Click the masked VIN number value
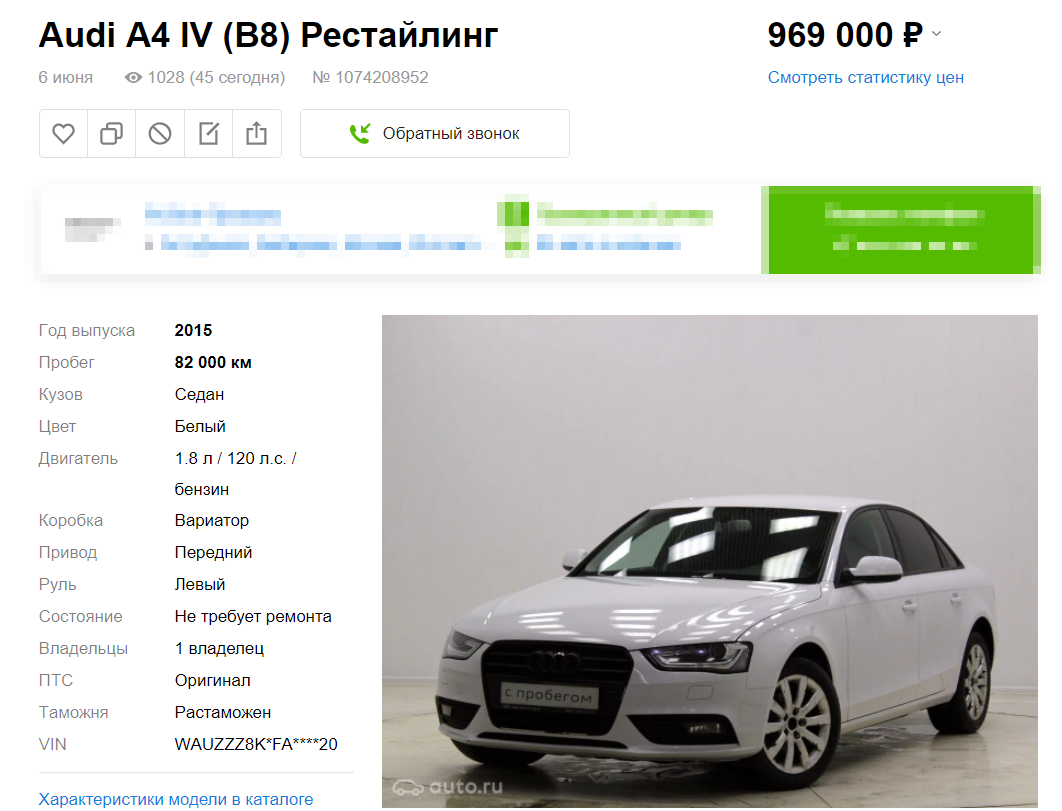Screen dimensions: 1062x811 pyautogui.click(x=256, y=744)
